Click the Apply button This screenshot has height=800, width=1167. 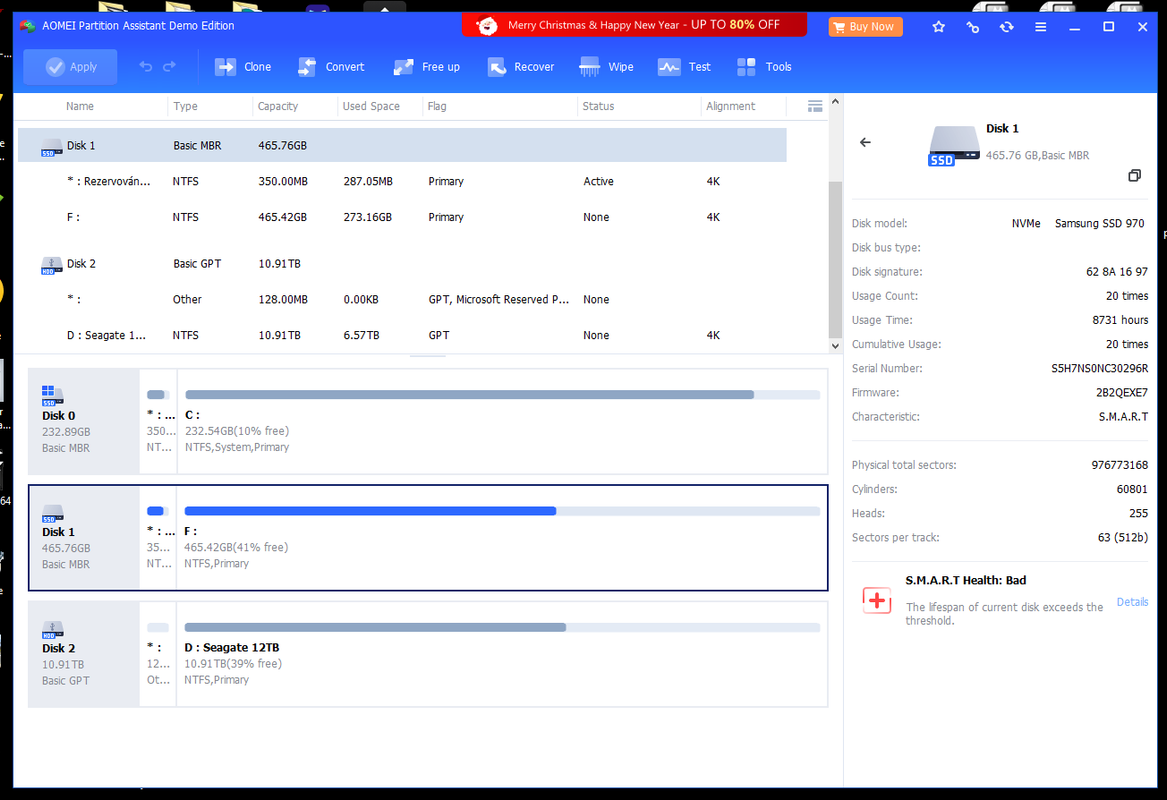tap(70, 67)
